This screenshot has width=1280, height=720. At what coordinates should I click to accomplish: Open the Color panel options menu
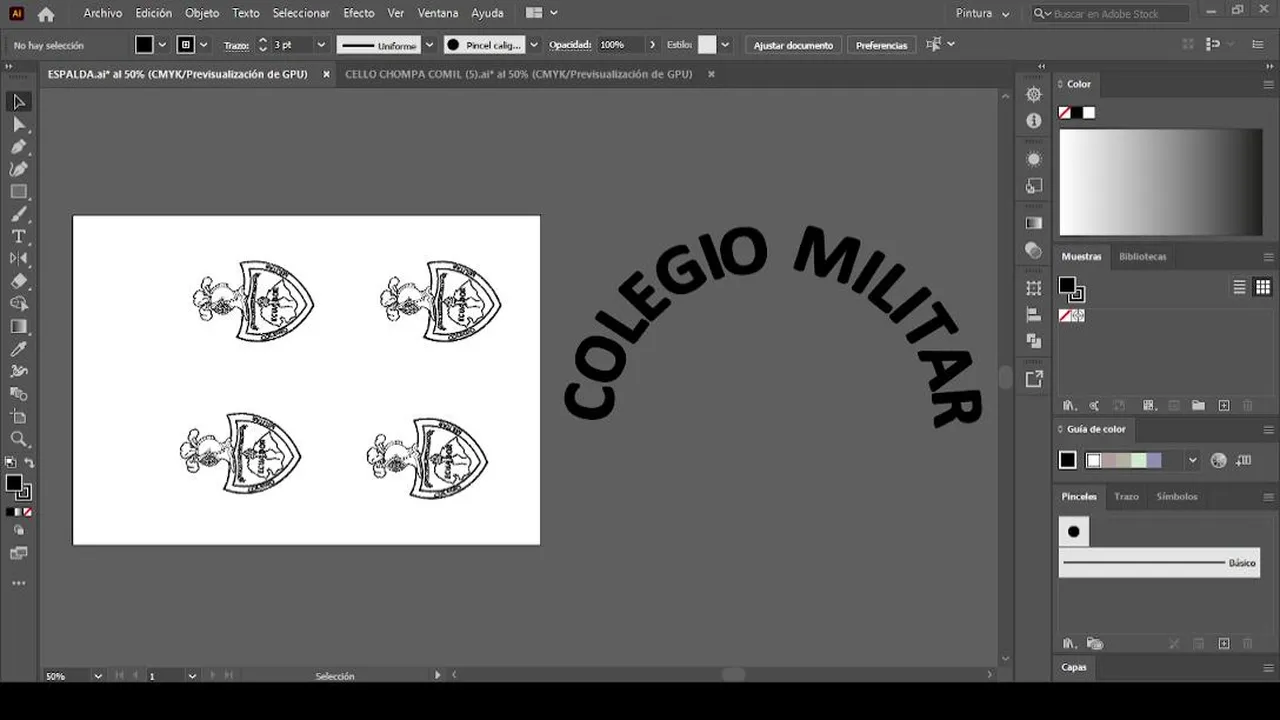tap(1268, 84)
